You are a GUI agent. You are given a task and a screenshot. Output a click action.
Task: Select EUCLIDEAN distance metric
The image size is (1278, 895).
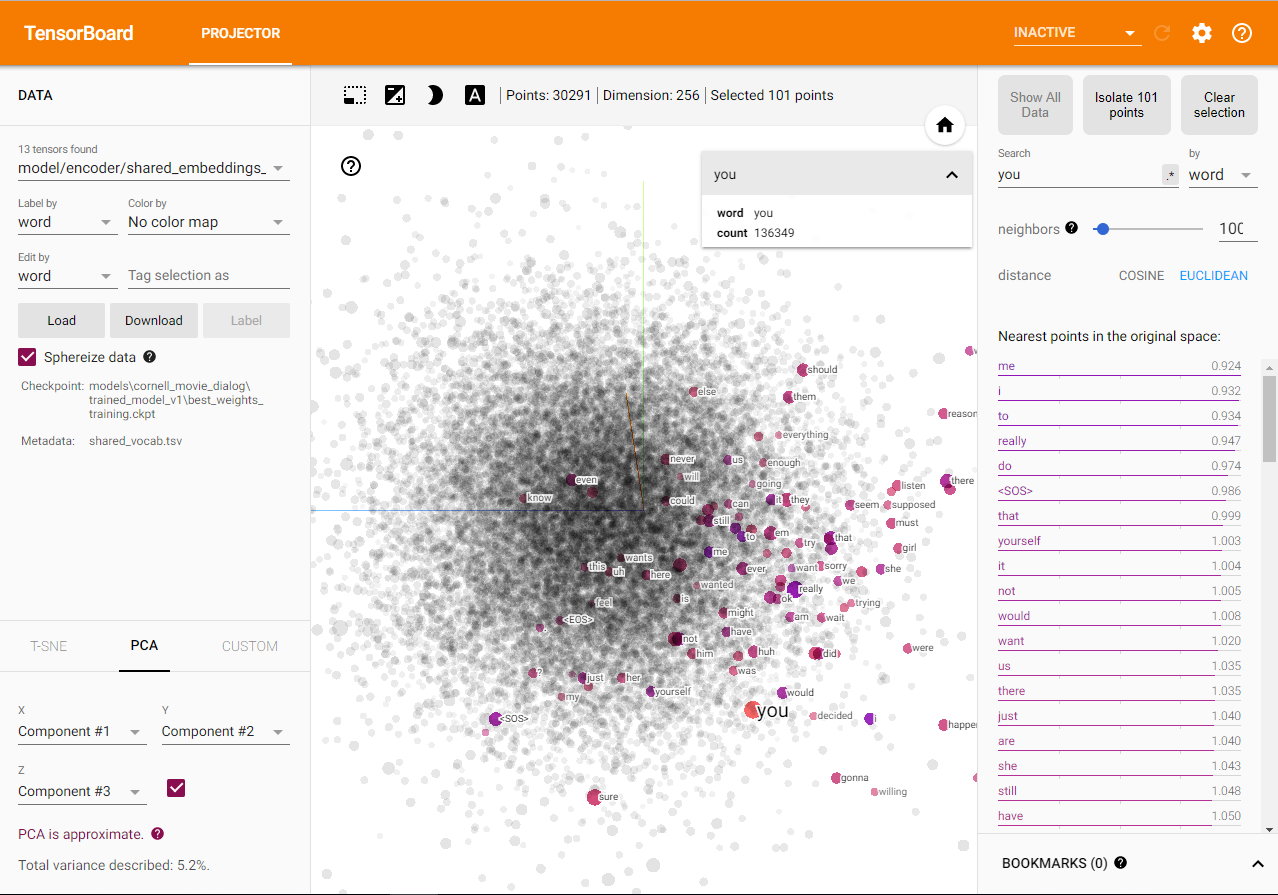[1214, 275]
